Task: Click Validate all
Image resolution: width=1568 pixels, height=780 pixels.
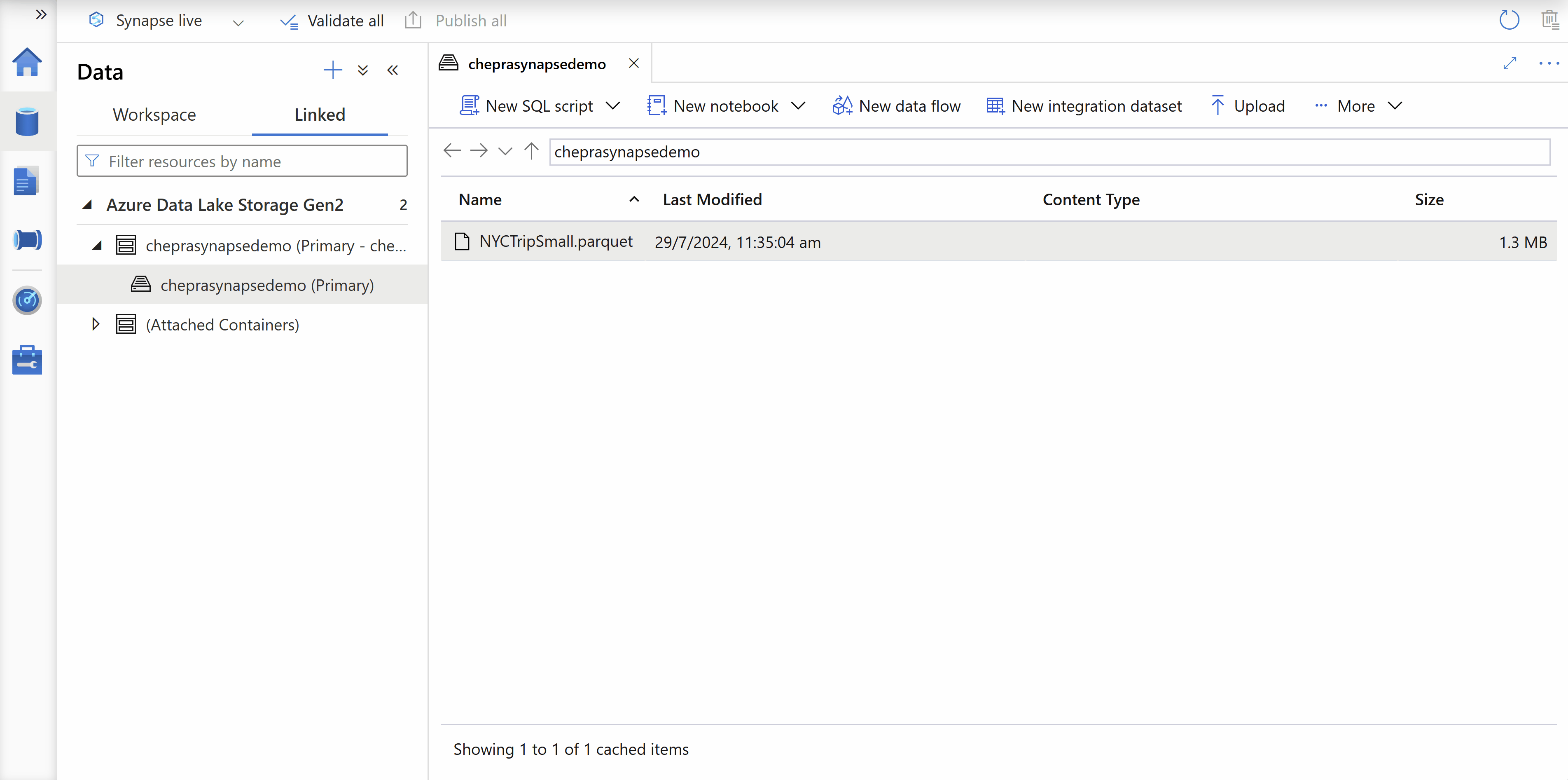Action: point(332,21)
